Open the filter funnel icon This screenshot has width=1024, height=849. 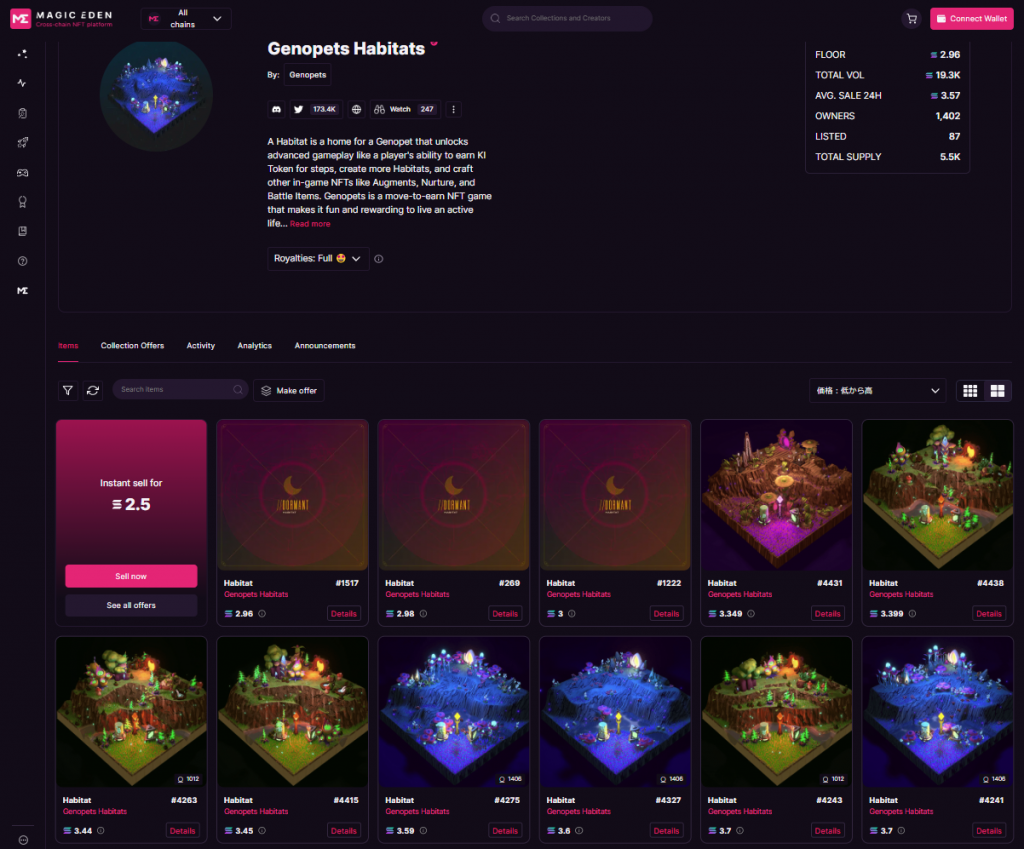point(68,390)
